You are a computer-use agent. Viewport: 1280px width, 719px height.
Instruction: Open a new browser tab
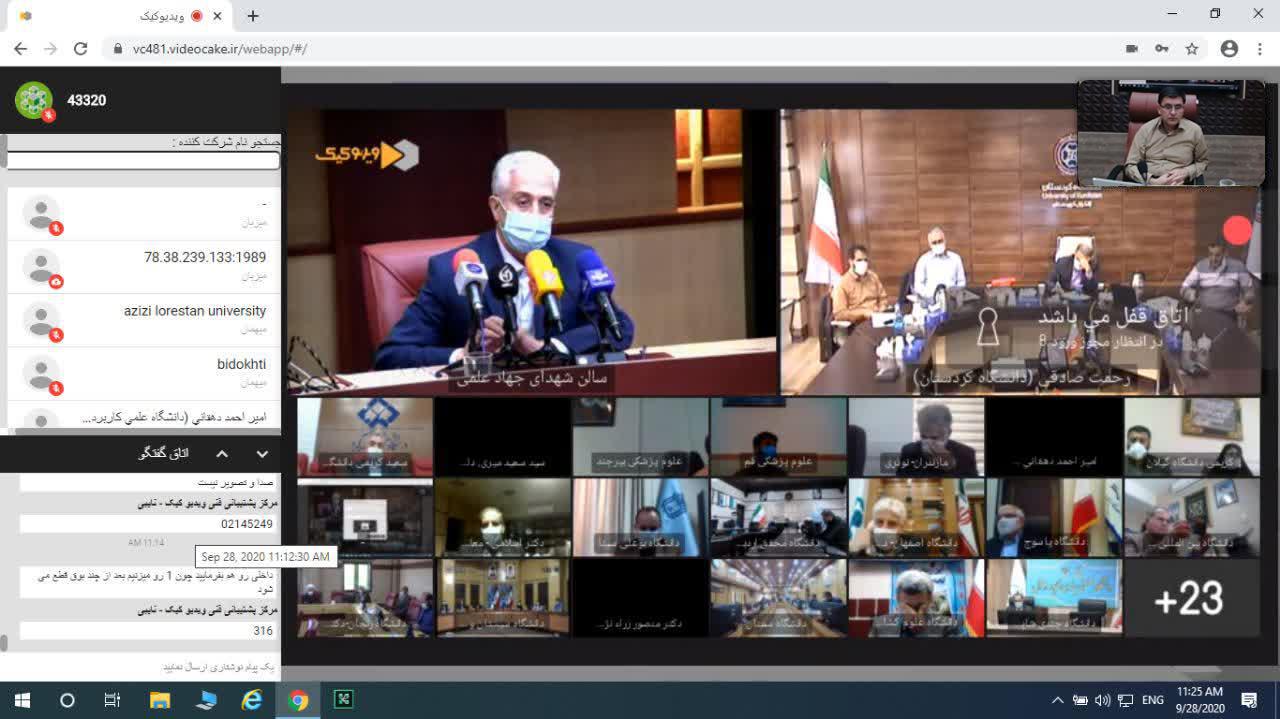pyautogui.click(x=253, y=16)
